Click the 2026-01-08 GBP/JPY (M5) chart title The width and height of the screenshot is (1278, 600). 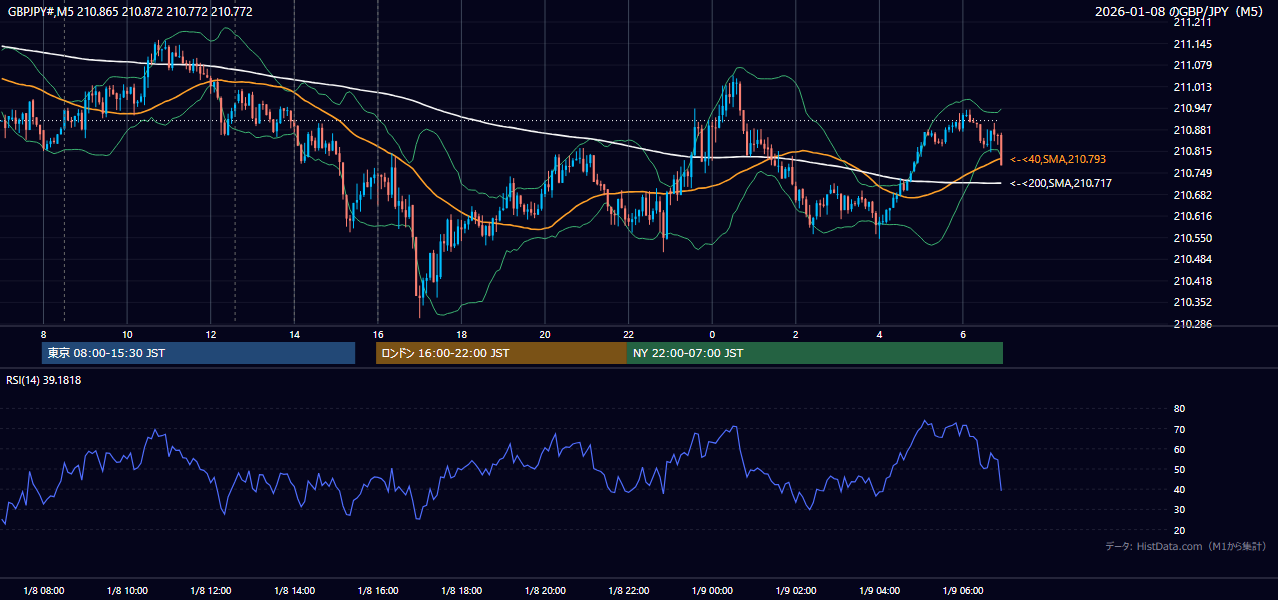point(1180,11)
